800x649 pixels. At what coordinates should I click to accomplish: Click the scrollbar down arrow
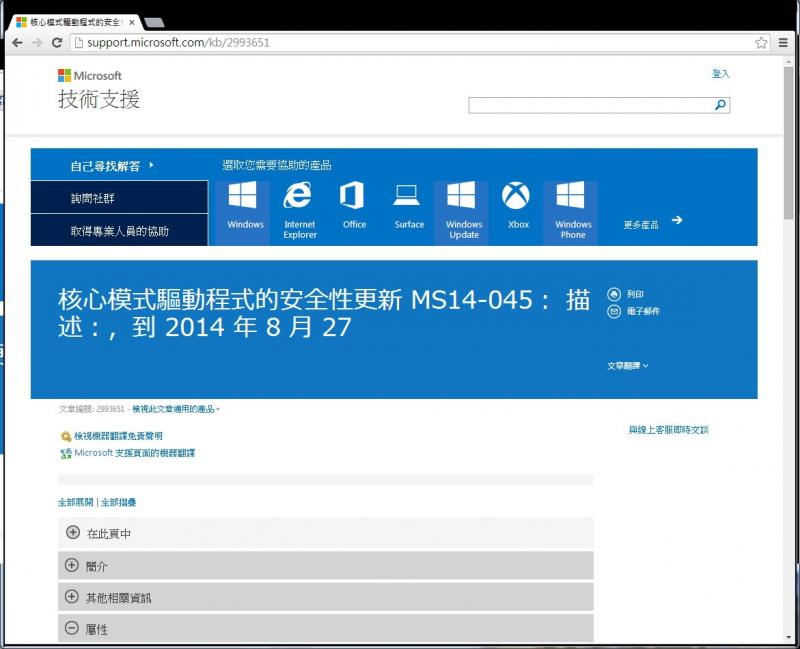pyautogui.click(x=789, y=638)
